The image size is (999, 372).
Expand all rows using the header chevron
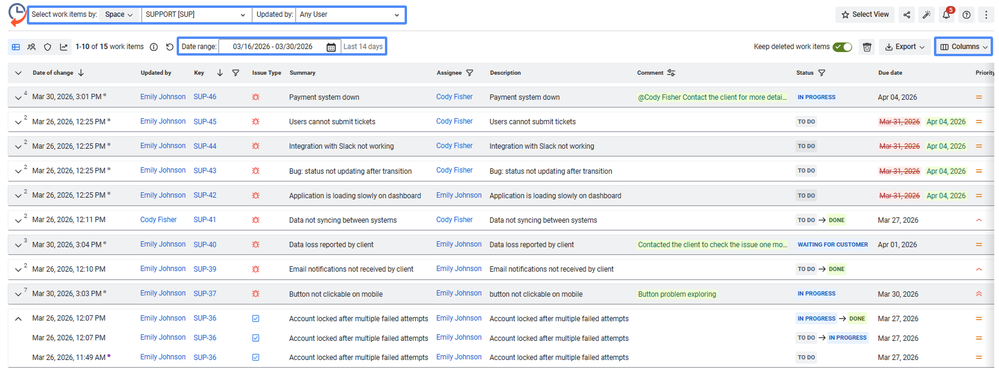pos(18,73)
